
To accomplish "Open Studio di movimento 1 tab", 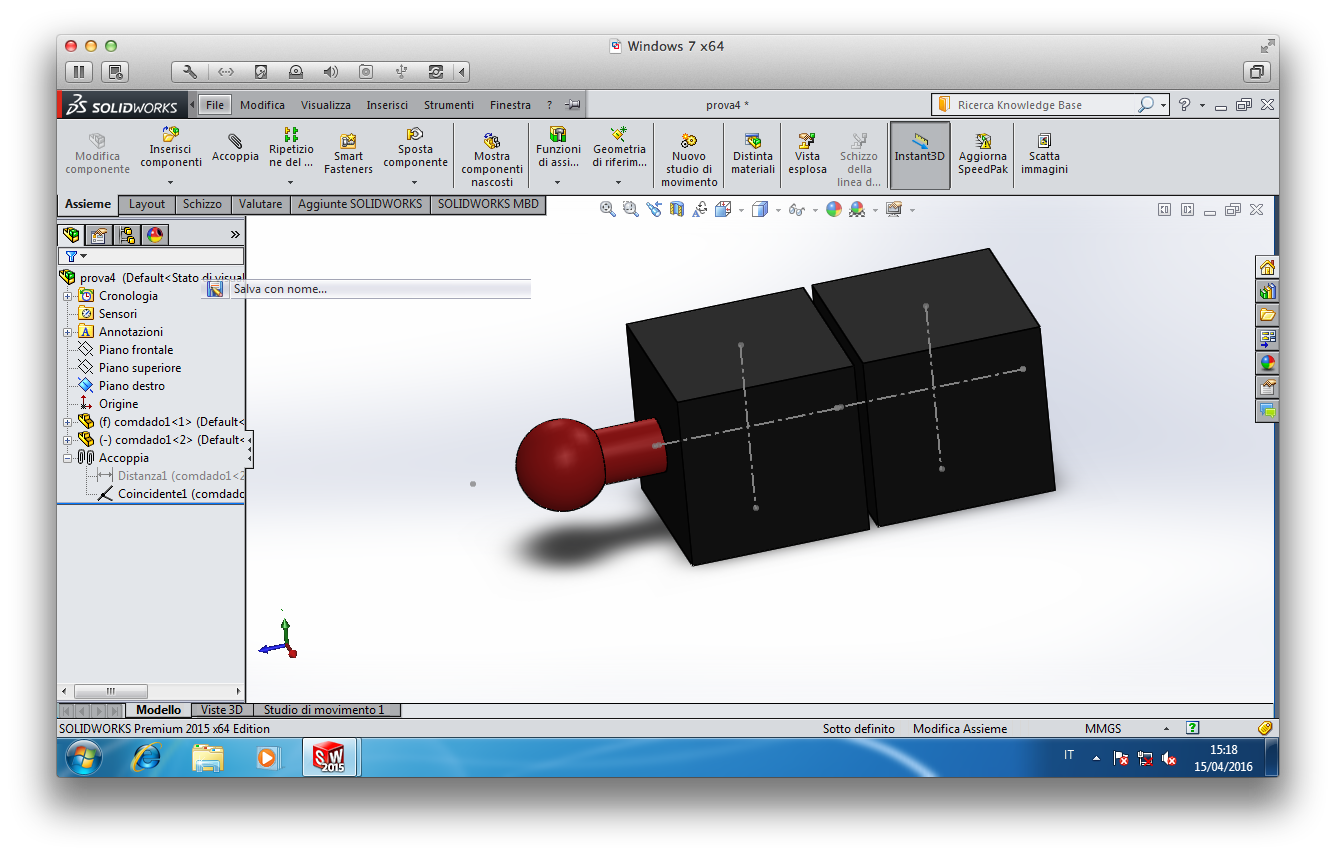I will point(324,710).
